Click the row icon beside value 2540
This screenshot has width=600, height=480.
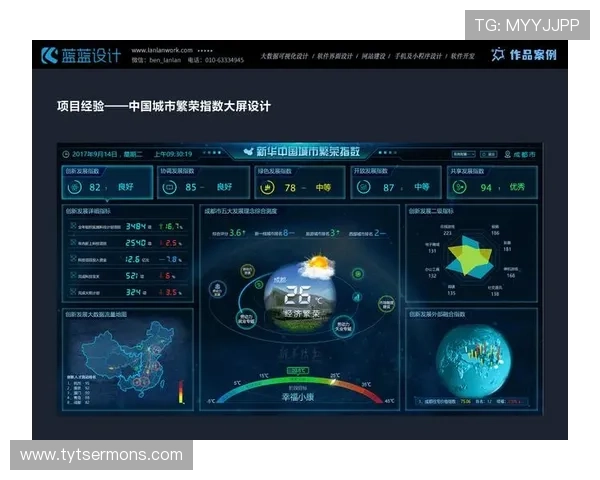(x=73, y=242)
